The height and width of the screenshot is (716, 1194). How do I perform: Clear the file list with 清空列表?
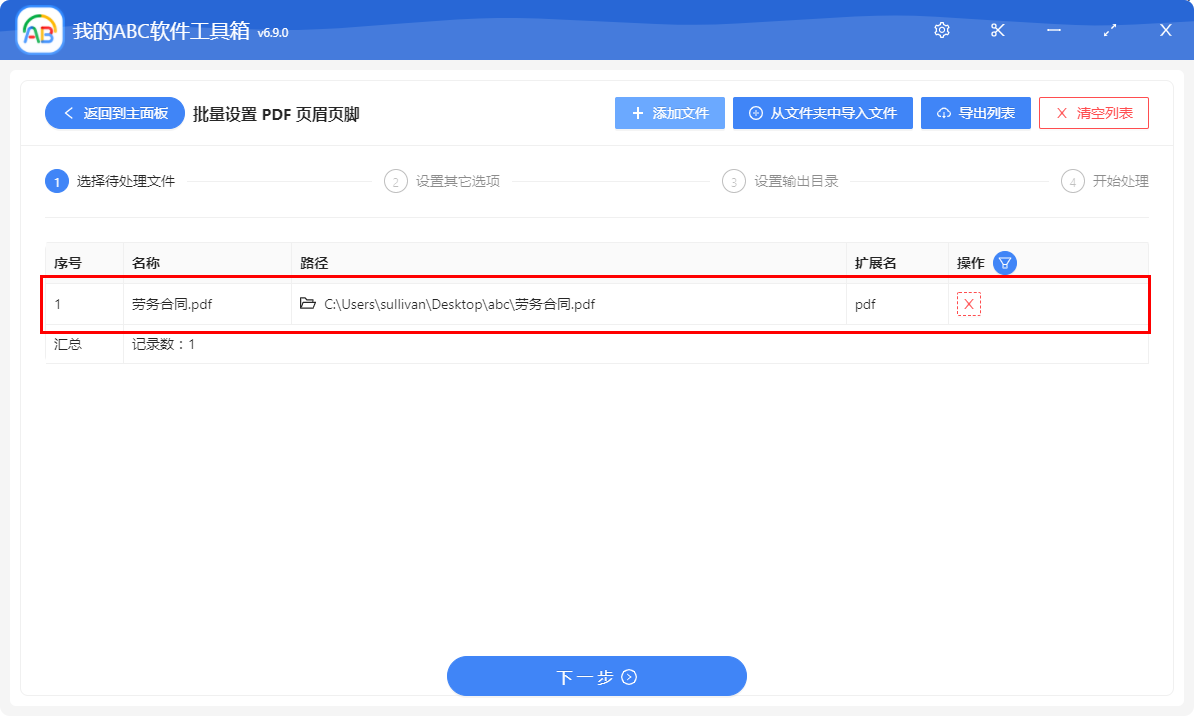[x=1093, y=112]
